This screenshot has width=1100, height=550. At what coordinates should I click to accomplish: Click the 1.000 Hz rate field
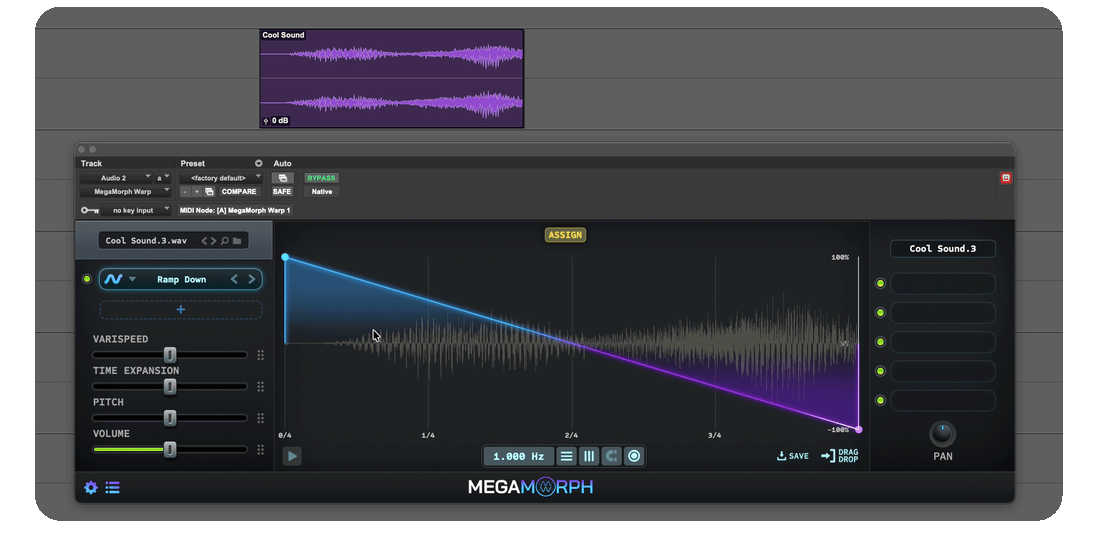[x=518, y=456]
